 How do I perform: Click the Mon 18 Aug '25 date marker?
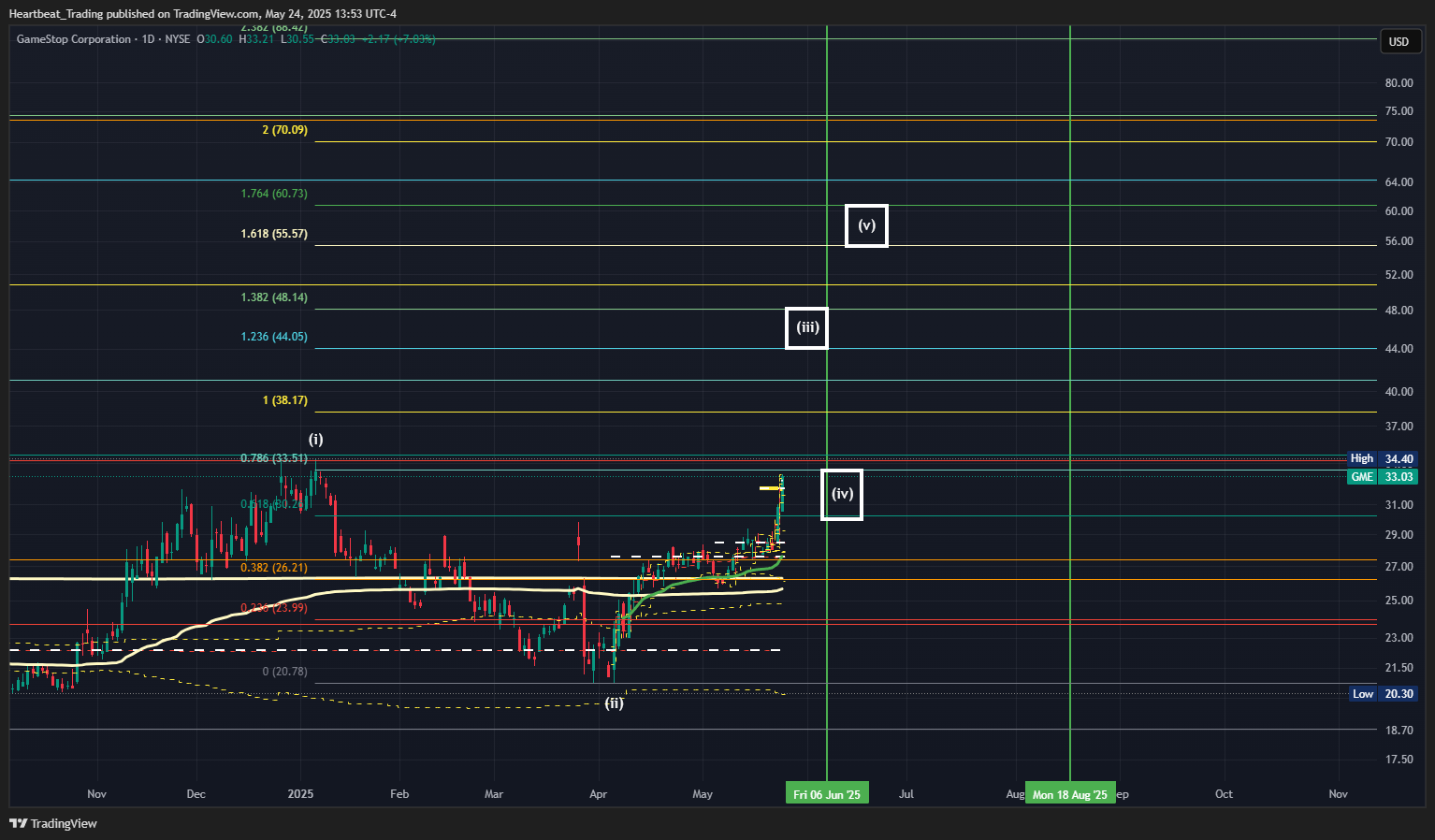[1070, 794]
